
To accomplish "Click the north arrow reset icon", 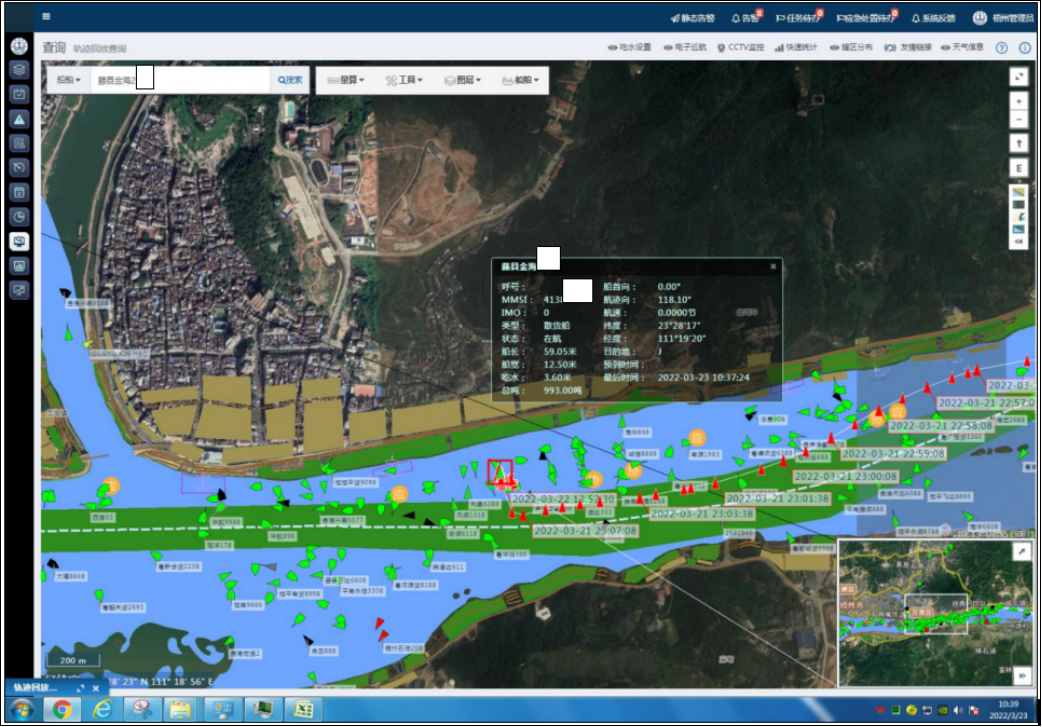I will tap(1019, 144).
